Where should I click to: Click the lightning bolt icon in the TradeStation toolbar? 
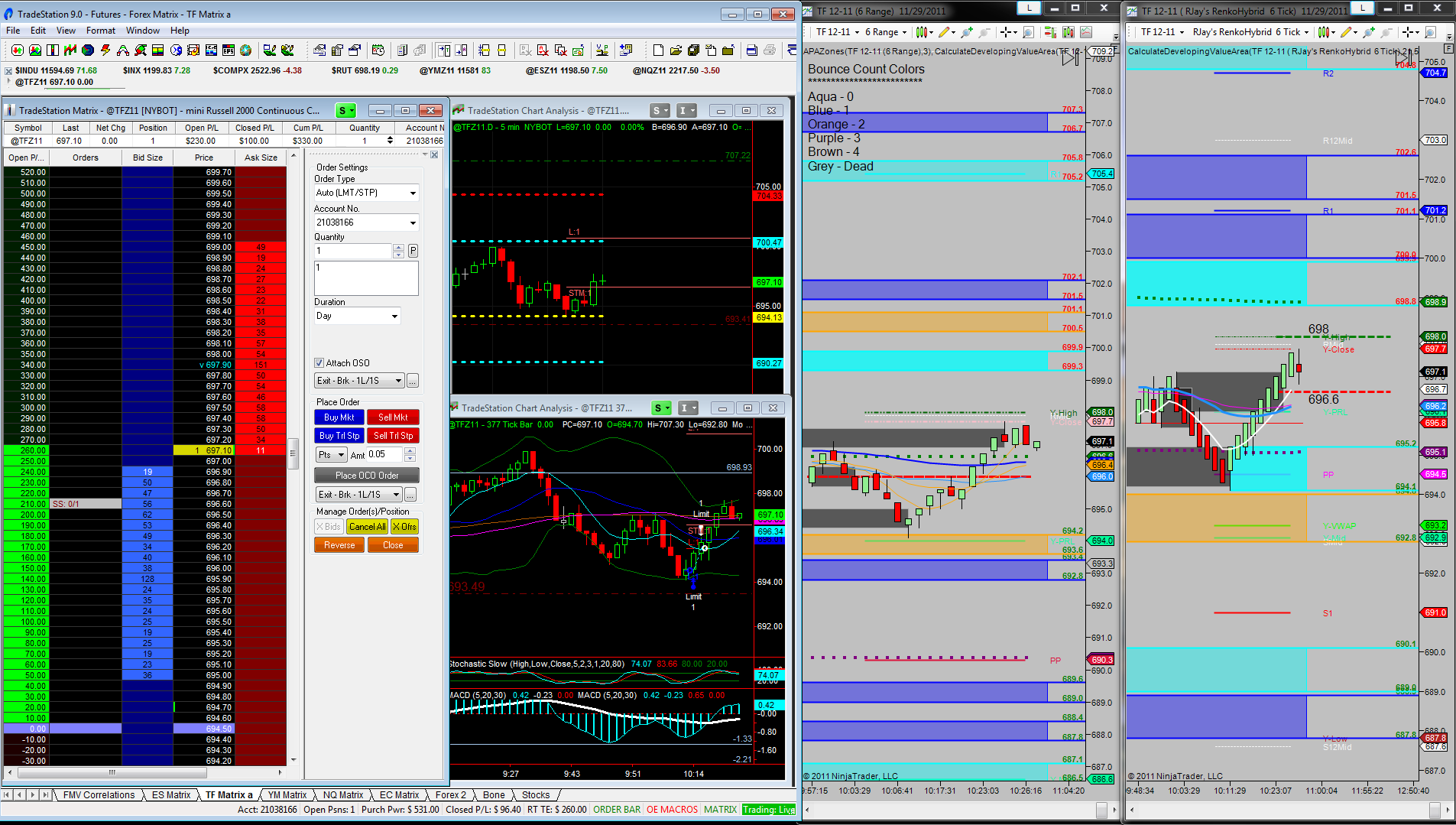[x=105, y=50]
